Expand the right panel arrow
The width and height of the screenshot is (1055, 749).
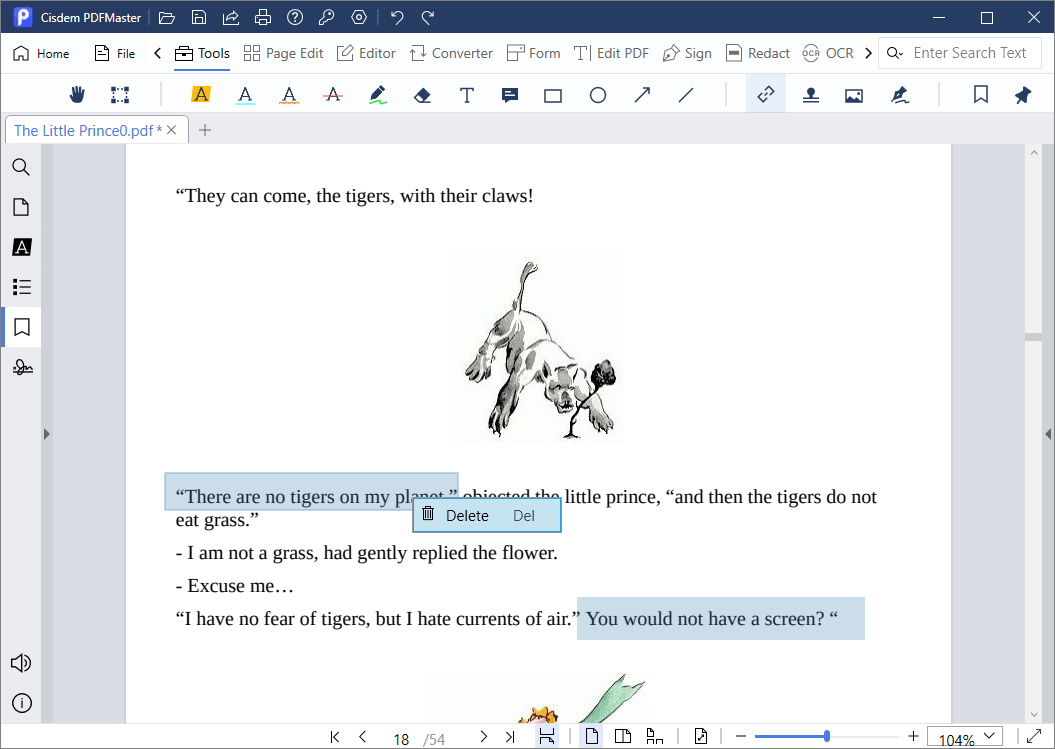coord(1048,434)
